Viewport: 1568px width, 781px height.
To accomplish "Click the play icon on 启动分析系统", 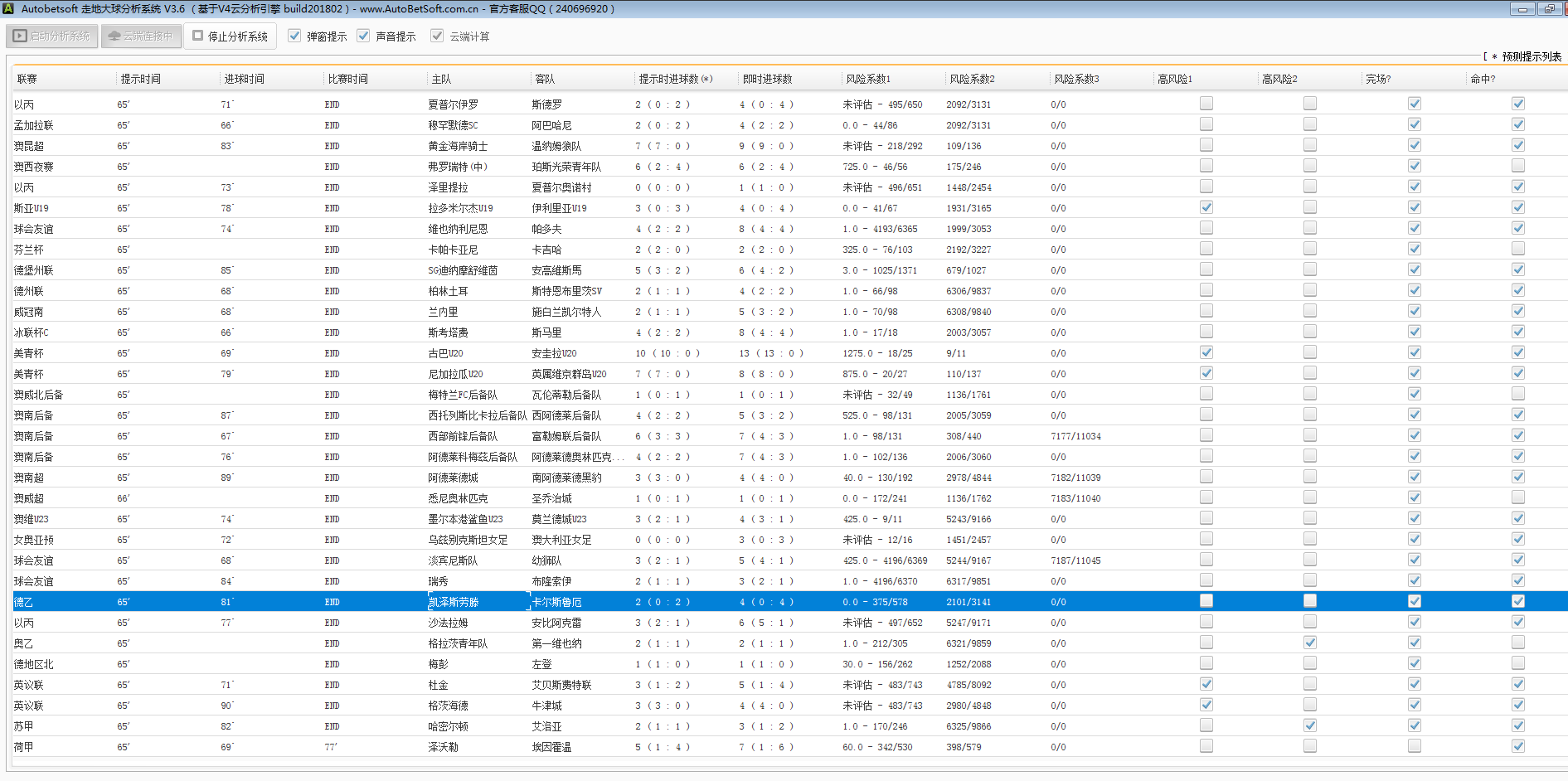I will point(20,36).
